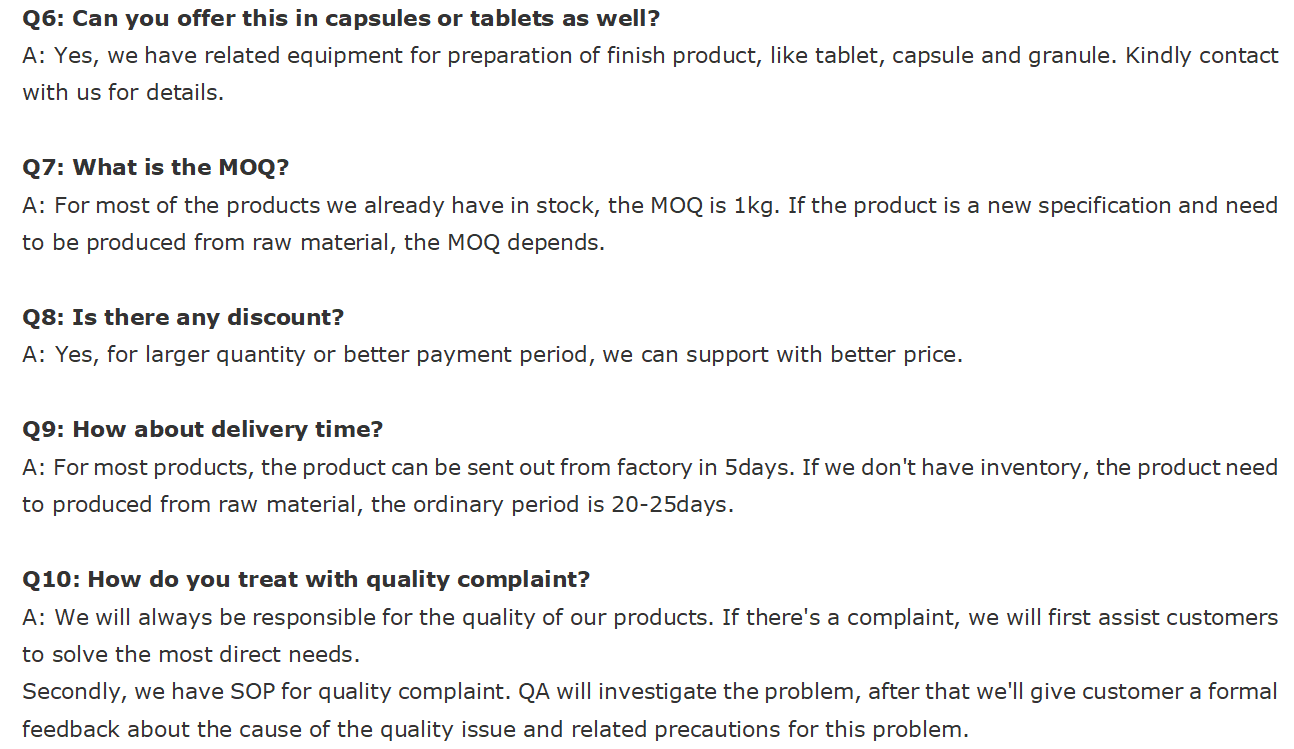Select the Q10 quality complaint question heading
This screenshot has width=1294, height=749.
pos(306,579)
